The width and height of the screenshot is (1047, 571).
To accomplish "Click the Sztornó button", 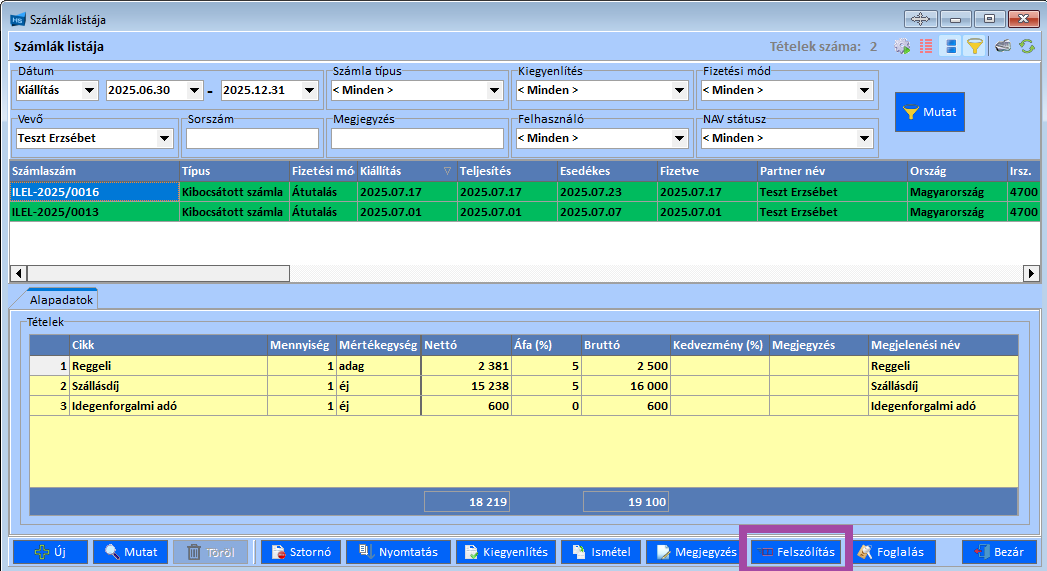I will pyautogui.click(x=301, y=552).
